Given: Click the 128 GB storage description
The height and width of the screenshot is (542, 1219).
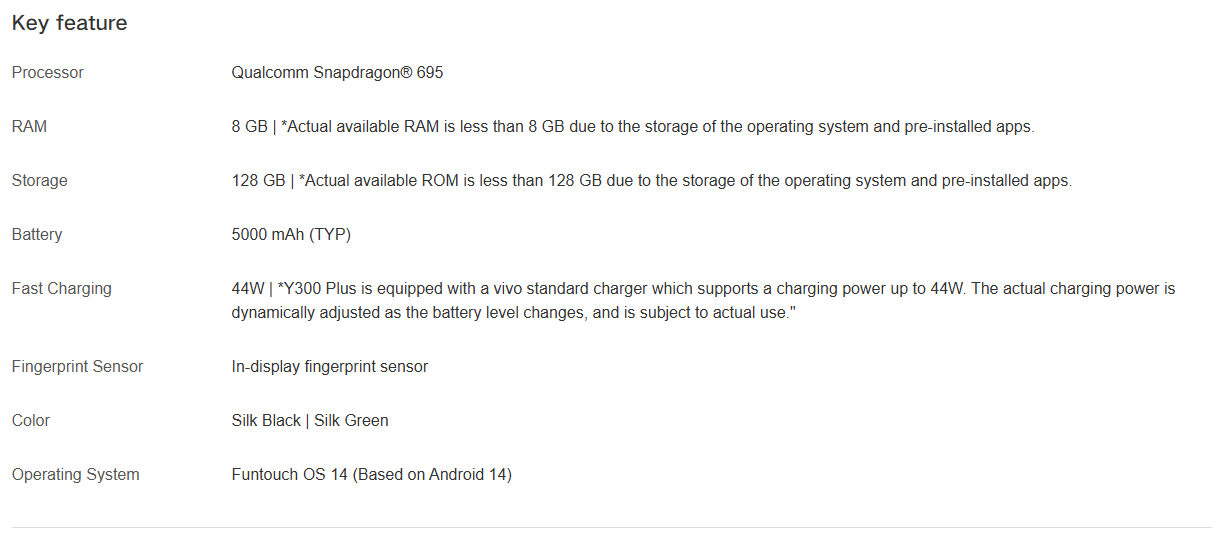Looking at the screenshot, I should (652, 181).
